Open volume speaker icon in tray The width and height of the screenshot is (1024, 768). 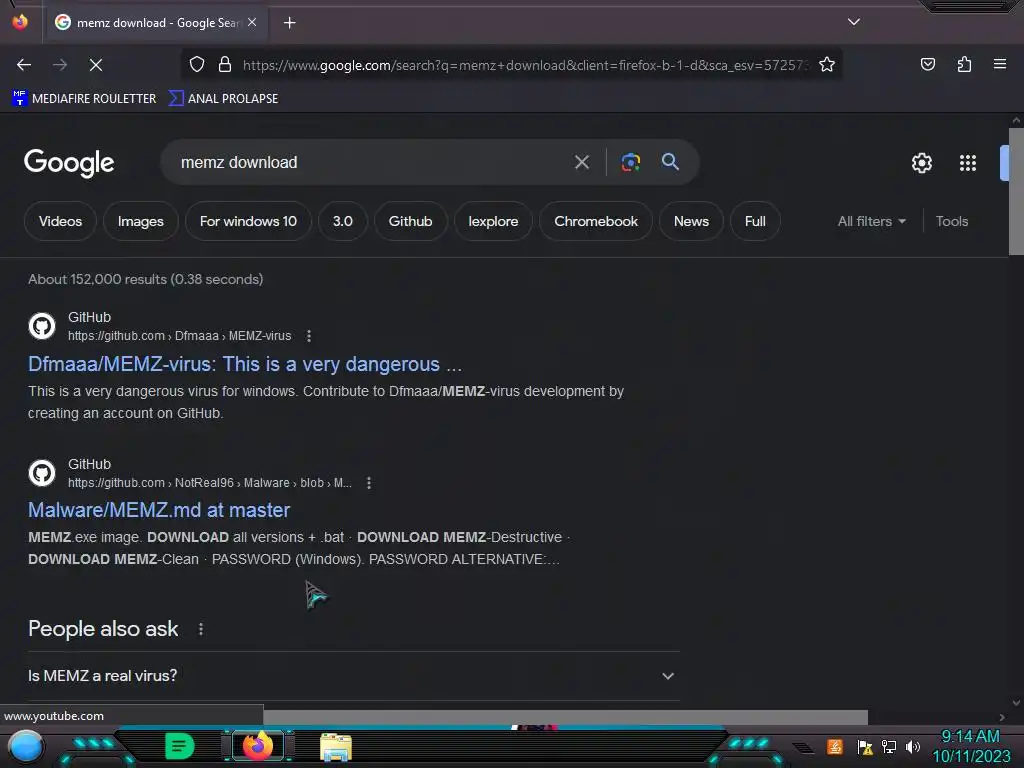912,746
